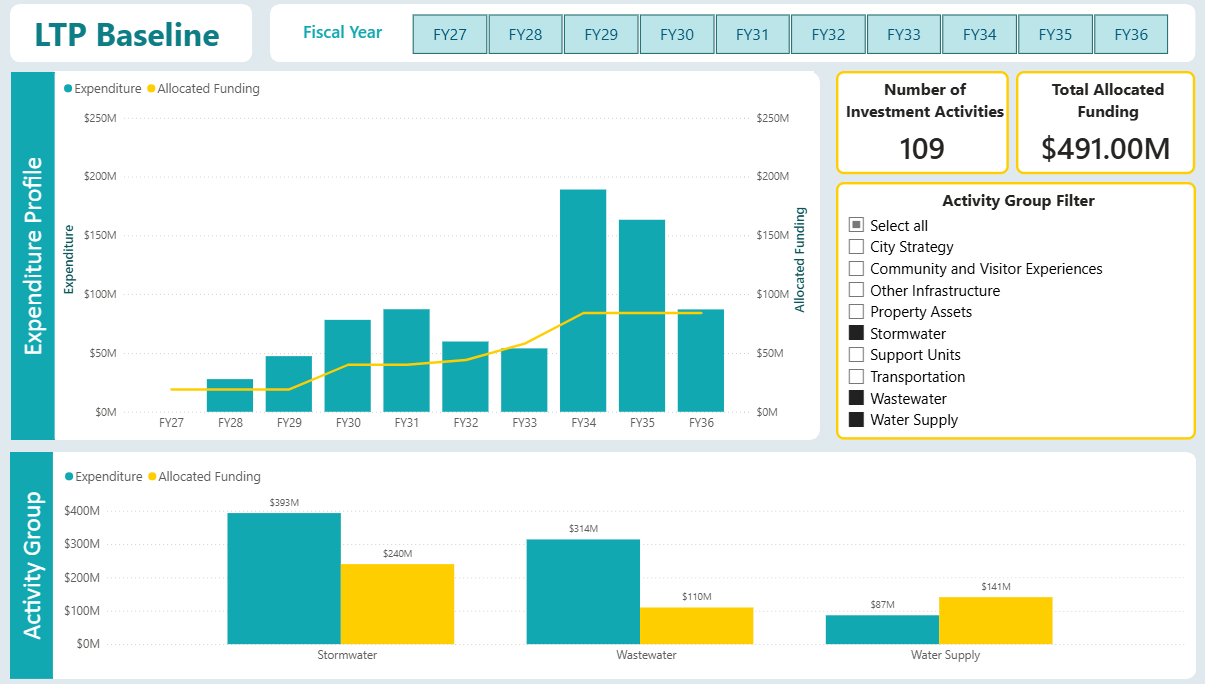Select FY36 fiscal year tile

coord(1130,35)
